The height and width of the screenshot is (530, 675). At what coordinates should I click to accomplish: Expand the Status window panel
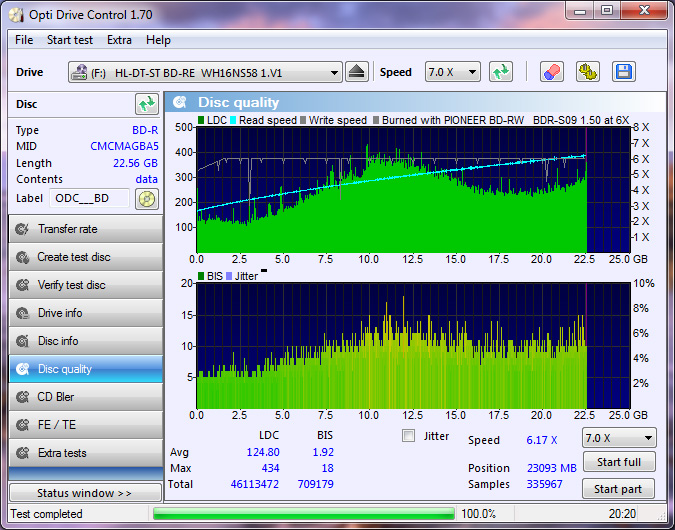click(84, 493)
